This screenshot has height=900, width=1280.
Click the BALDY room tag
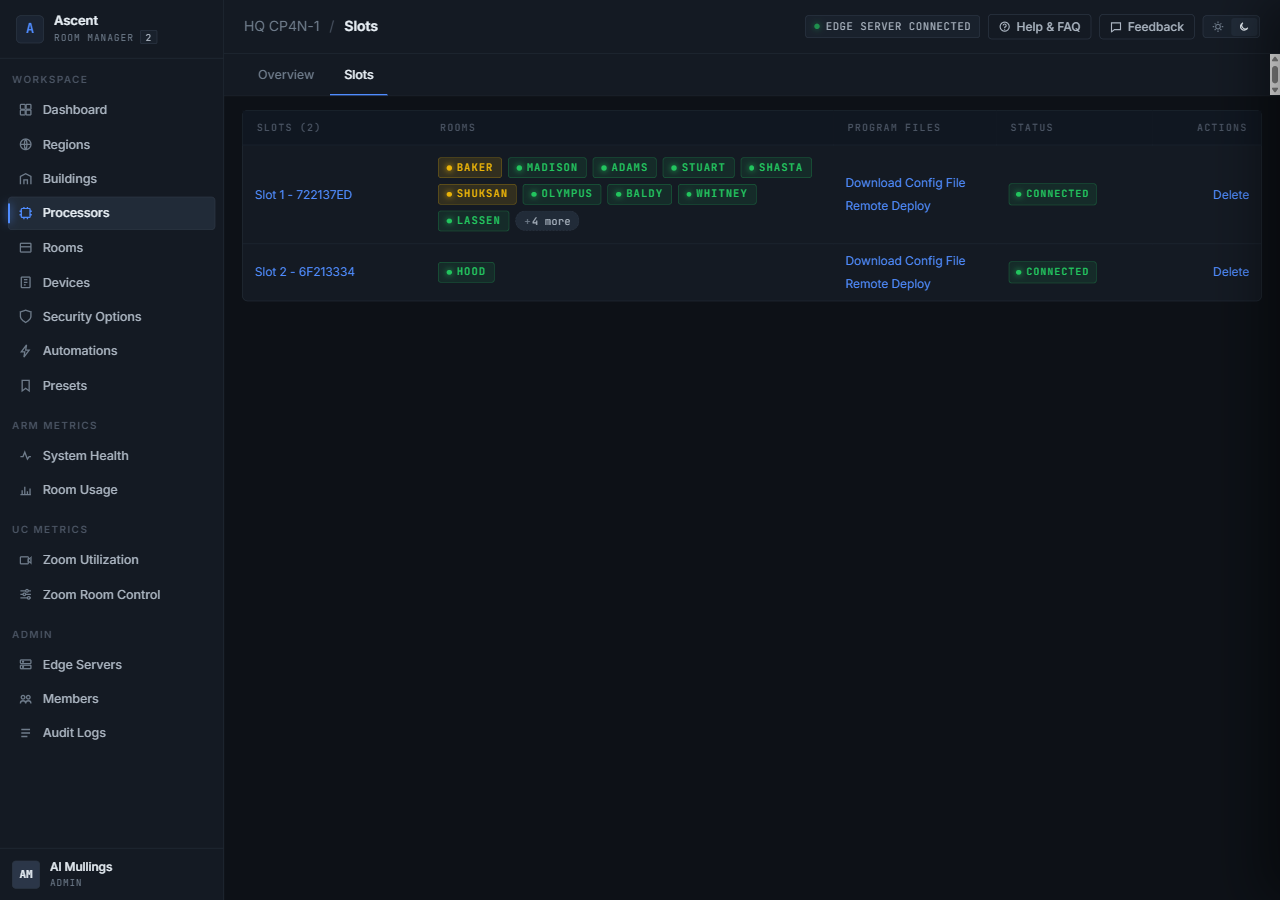(x=640, y=194)
